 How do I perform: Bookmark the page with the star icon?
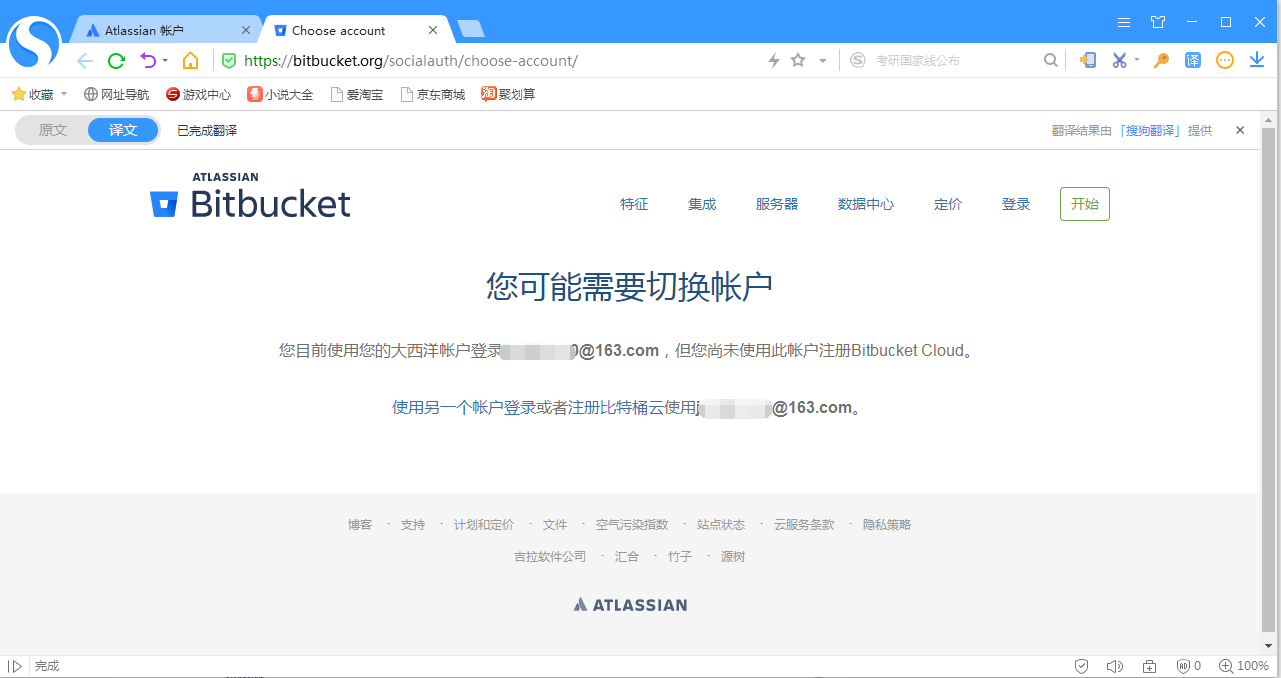[x=798, y=60]
